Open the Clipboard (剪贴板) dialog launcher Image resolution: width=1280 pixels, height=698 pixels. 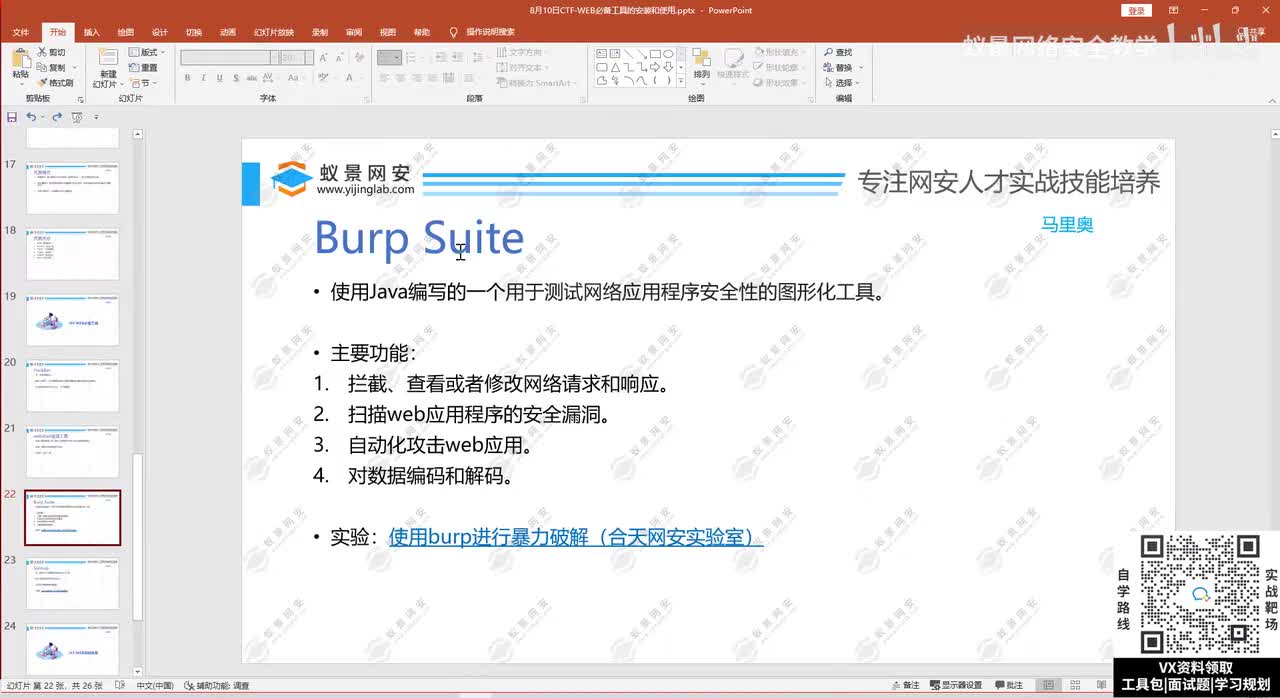pyautogui.click(x=81, y=99)
